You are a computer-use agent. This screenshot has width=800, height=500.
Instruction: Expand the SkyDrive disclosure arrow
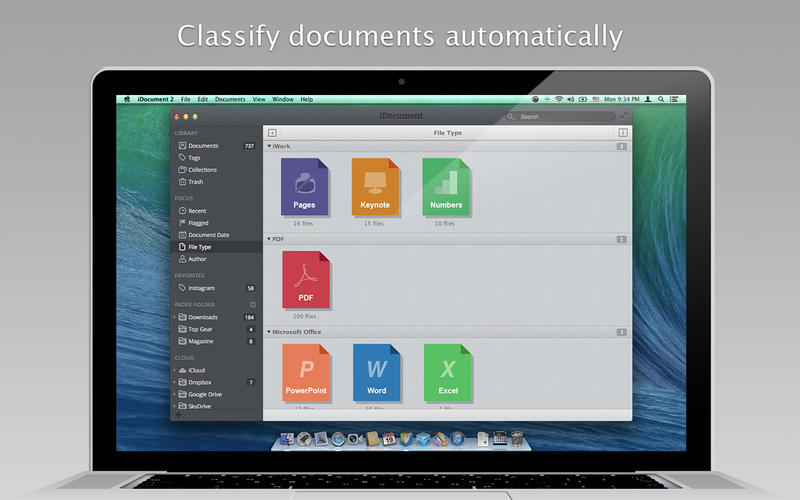[175, 407]
